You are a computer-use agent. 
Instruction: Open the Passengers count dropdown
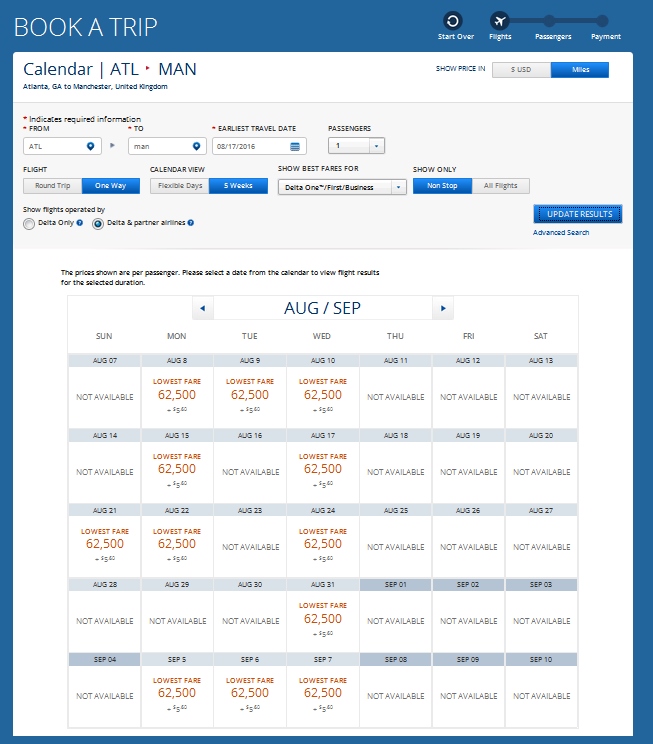pyautogui.click(x=376, y=146)
